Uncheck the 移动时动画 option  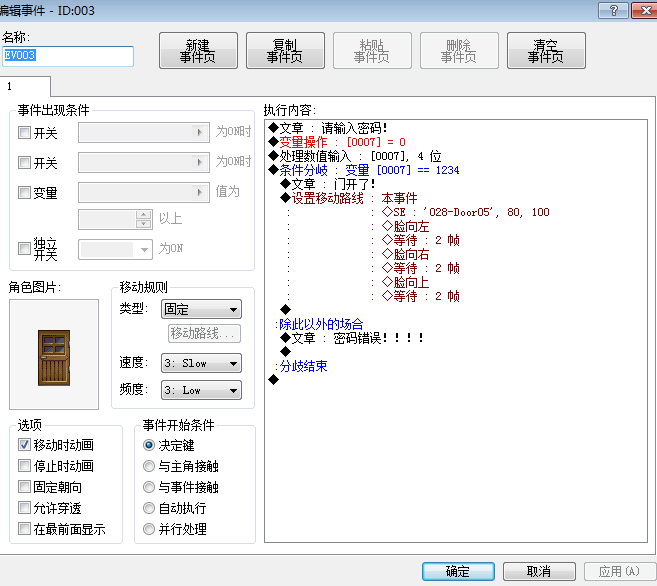24,444
